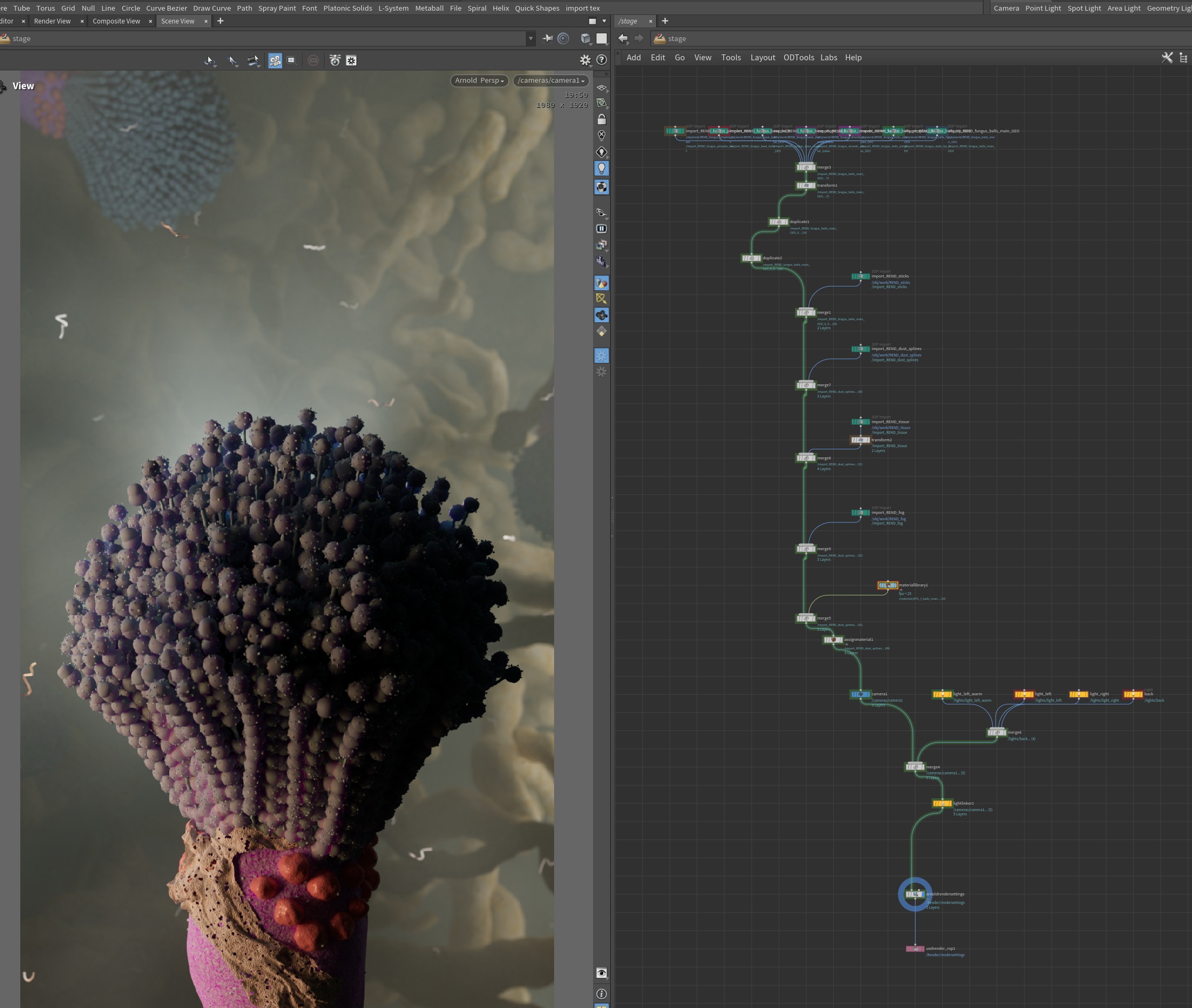Open the headlight diamond lighting option
Image resolution: width=1192 pixels, height=1008 pixels.
click(x=602, y=152)
